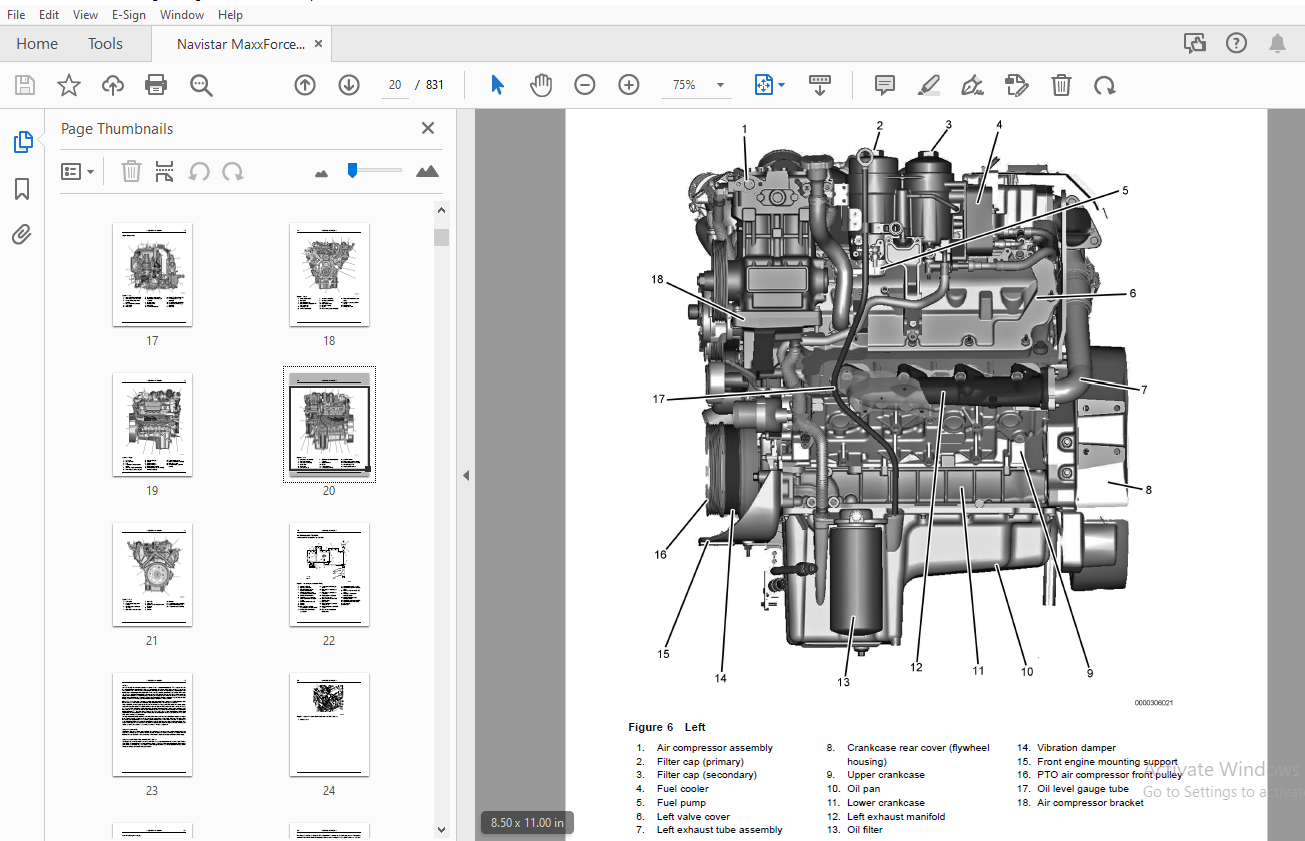Activate the Hand pan tool

pyautogui.click(x=541, y=85)
